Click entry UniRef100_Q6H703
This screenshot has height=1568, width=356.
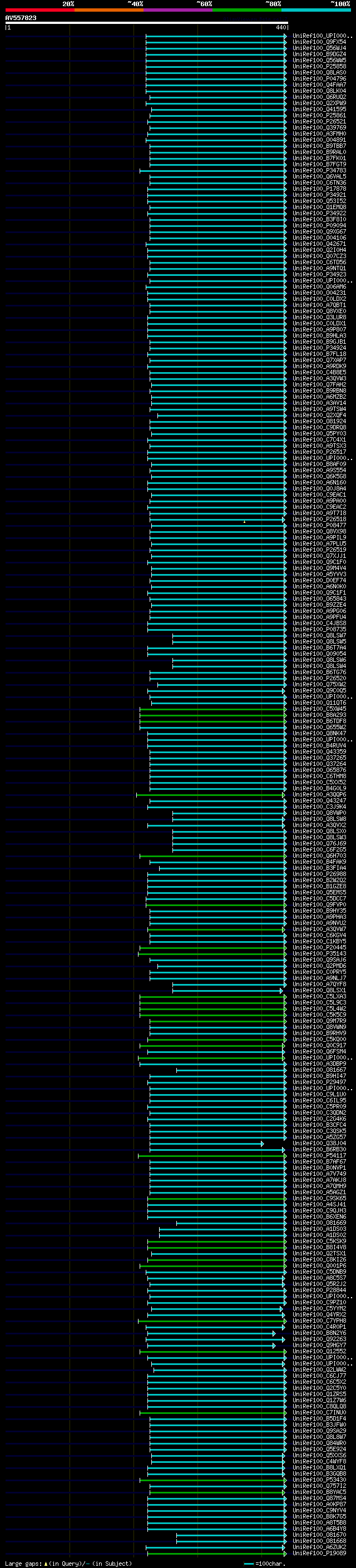click(x=319, y=855)
